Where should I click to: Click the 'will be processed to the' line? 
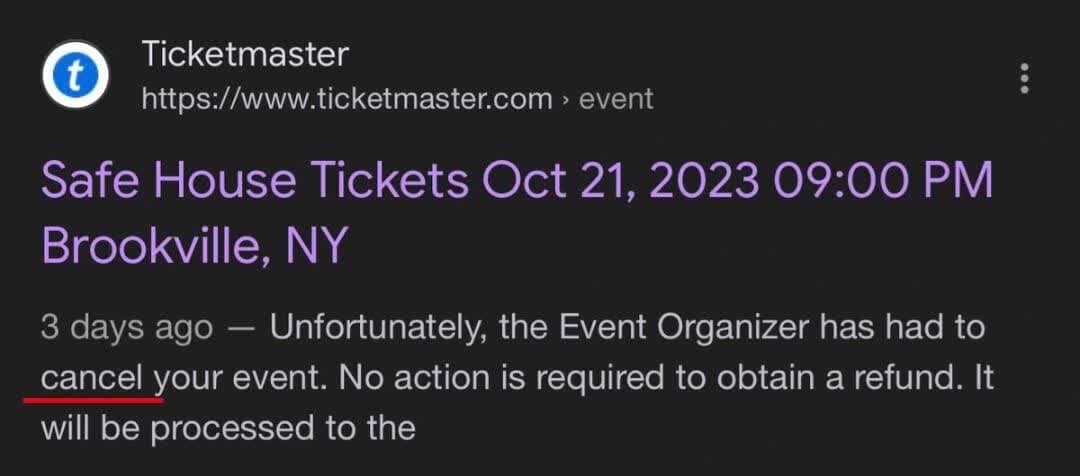click(x=228, y=428)
